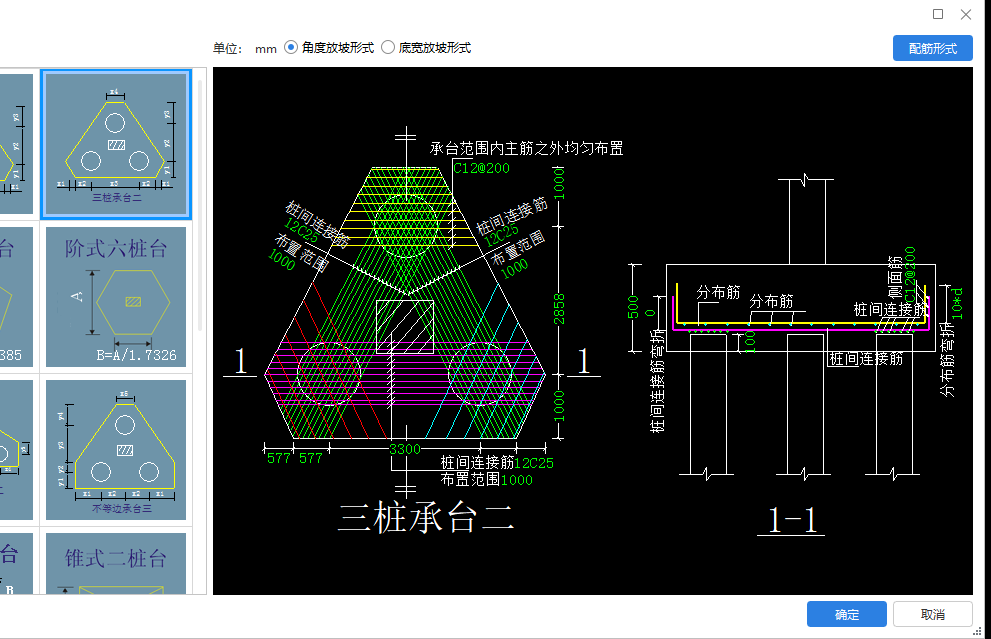Select the 三桩承台二 thumbnail

click(116, 144)
